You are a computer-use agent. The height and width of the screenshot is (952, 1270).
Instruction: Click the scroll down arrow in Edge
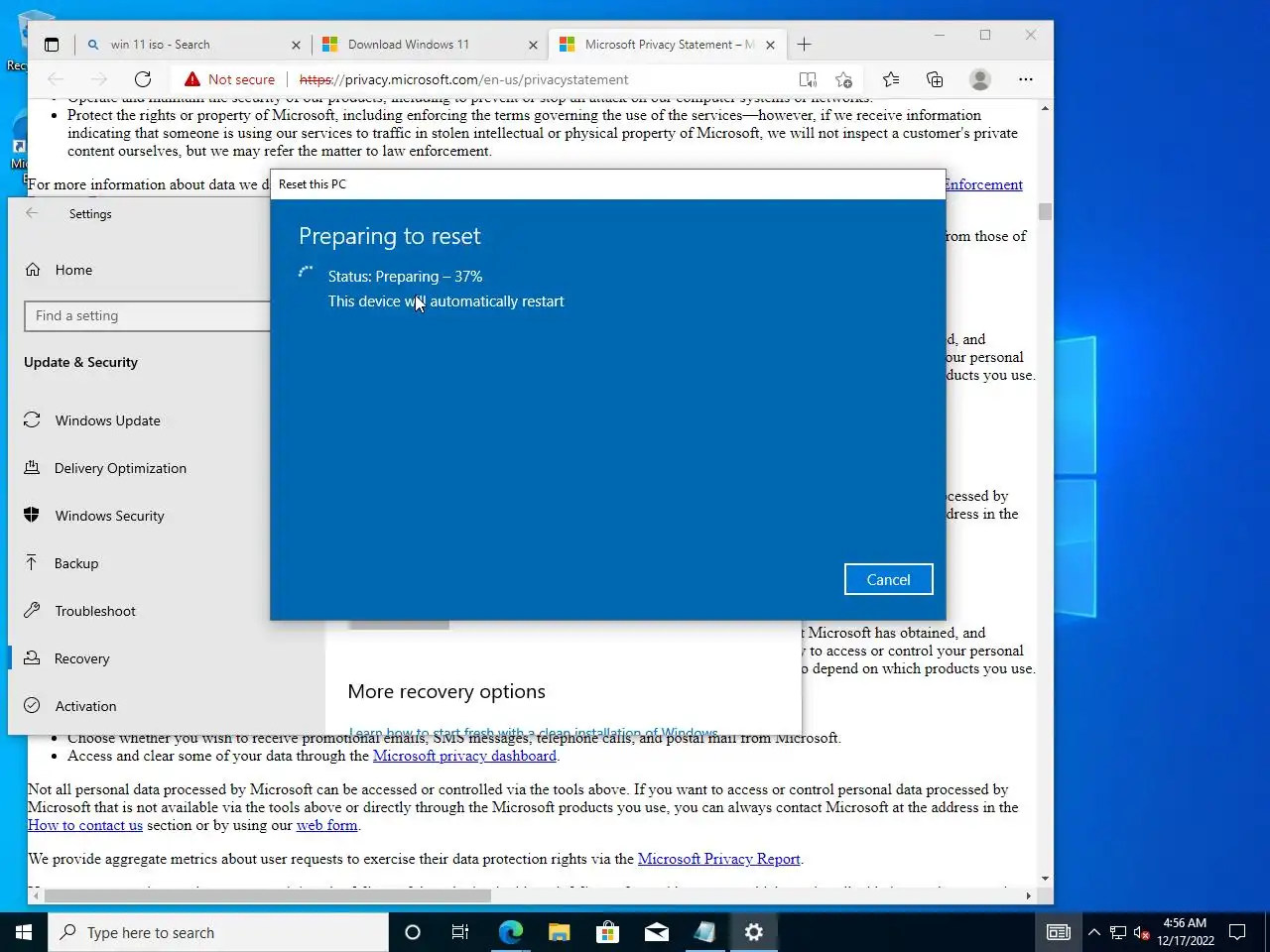pyautogui.click(x=1045, y=879)
